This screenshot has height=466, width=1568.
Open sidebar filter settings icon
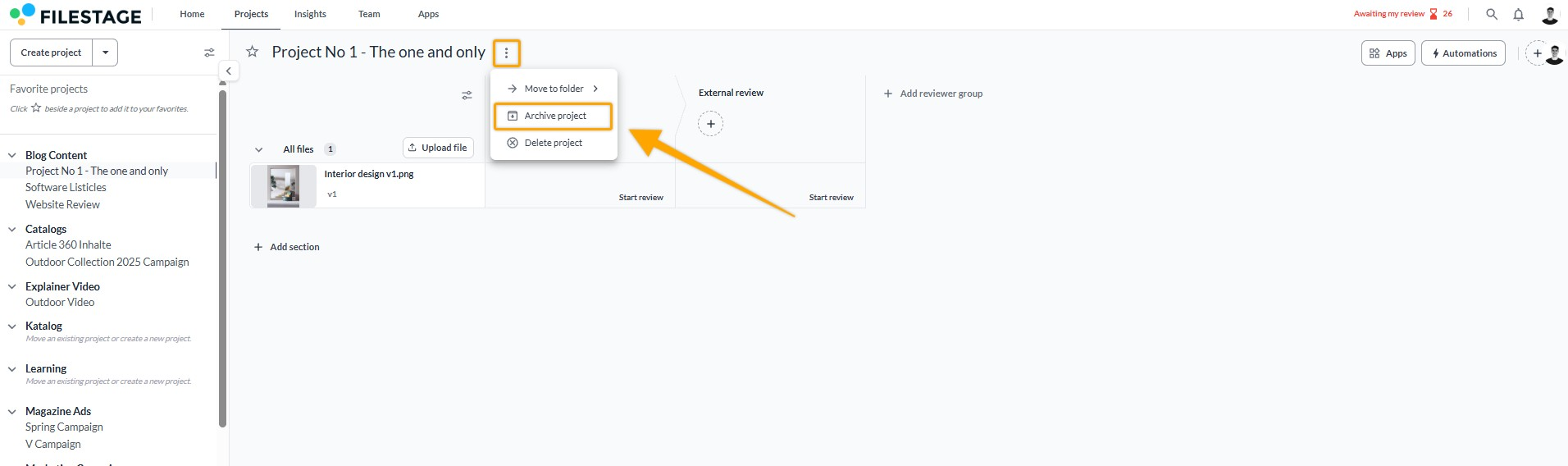pos(209,53)
